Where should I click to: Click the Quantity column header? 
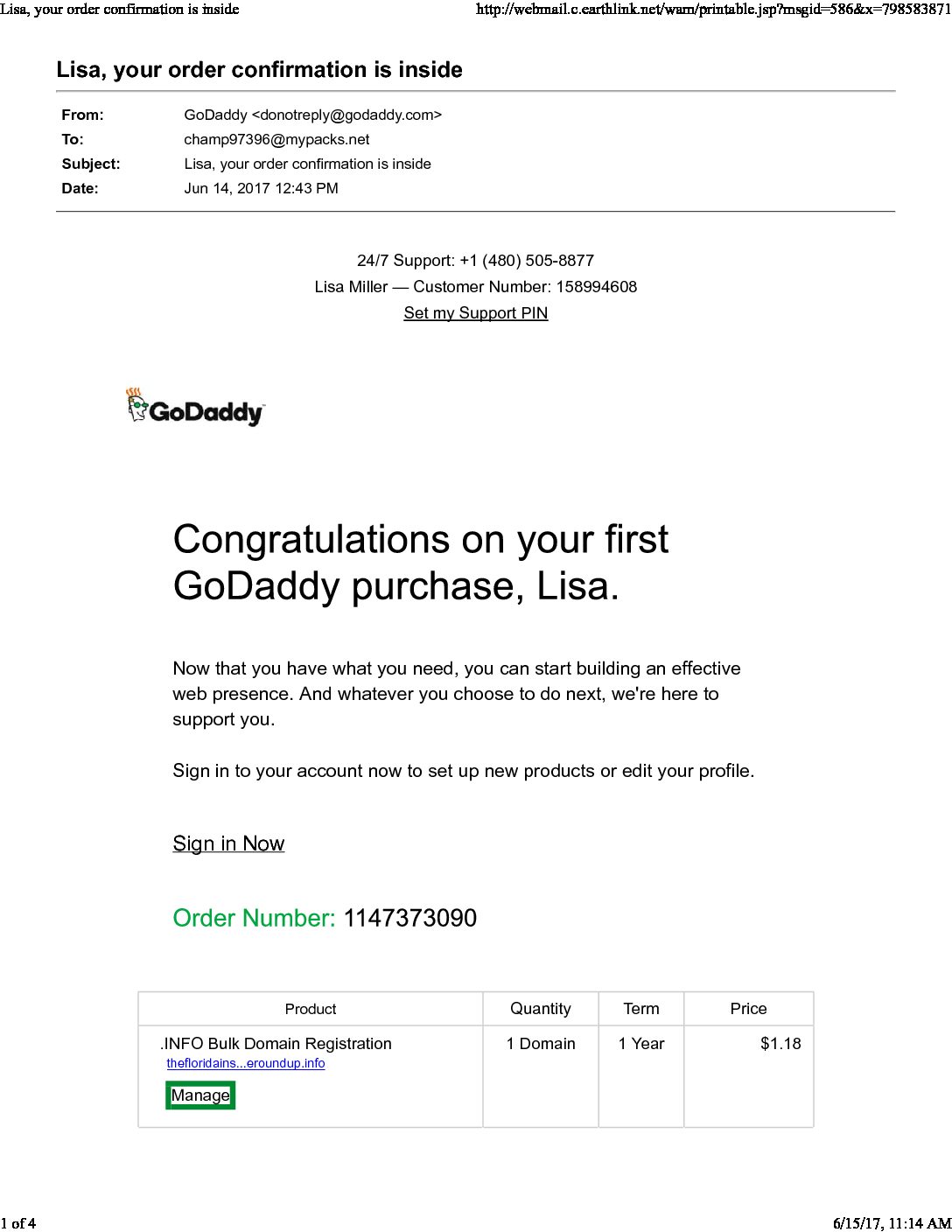coord(541,1009)
